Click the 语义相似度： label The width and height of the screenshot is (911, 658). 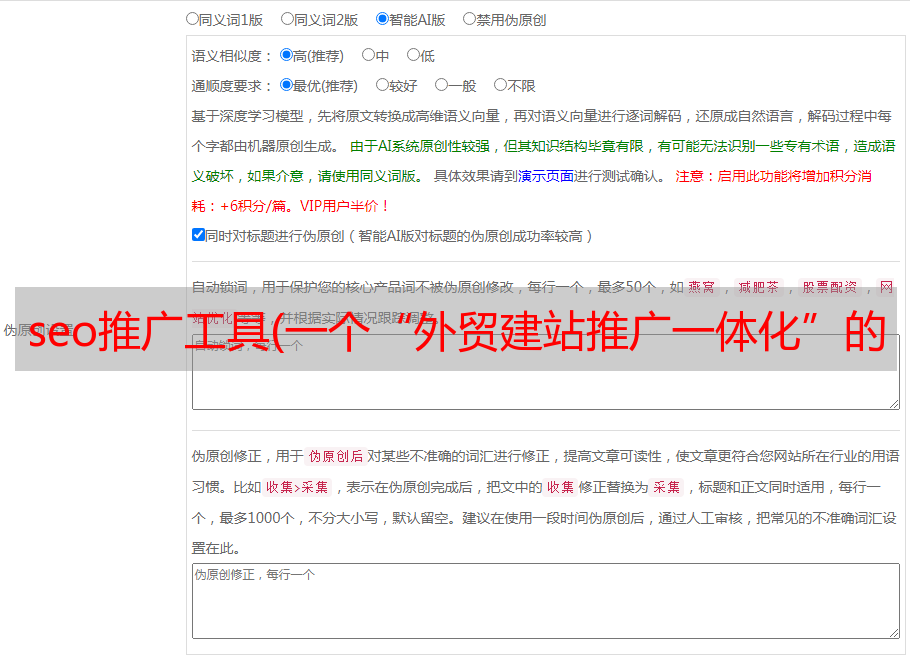(232, 56)
